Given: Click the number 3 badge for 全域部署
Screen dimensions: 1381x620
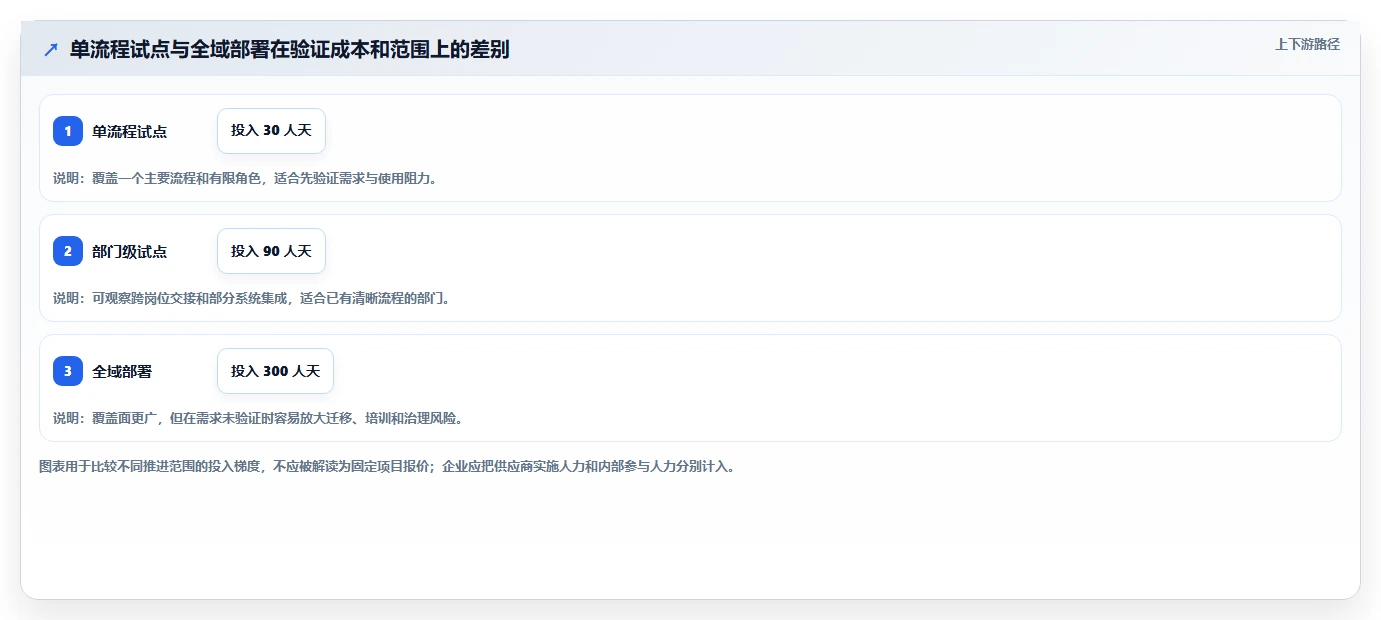Looking at the screenshot, I should (x=68, y=371).
